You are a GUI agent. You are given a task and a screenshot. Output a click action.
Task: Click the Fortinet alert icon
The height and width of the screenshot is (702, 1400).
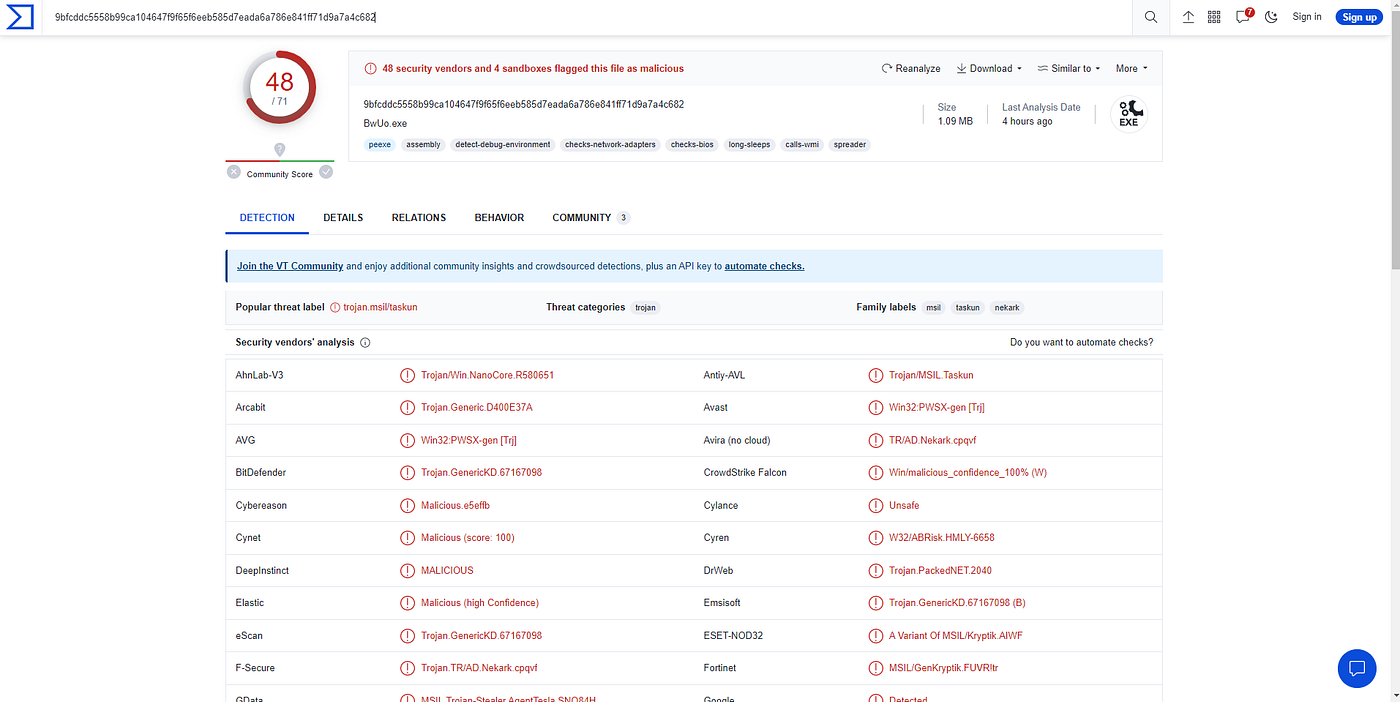click(876, 668)
